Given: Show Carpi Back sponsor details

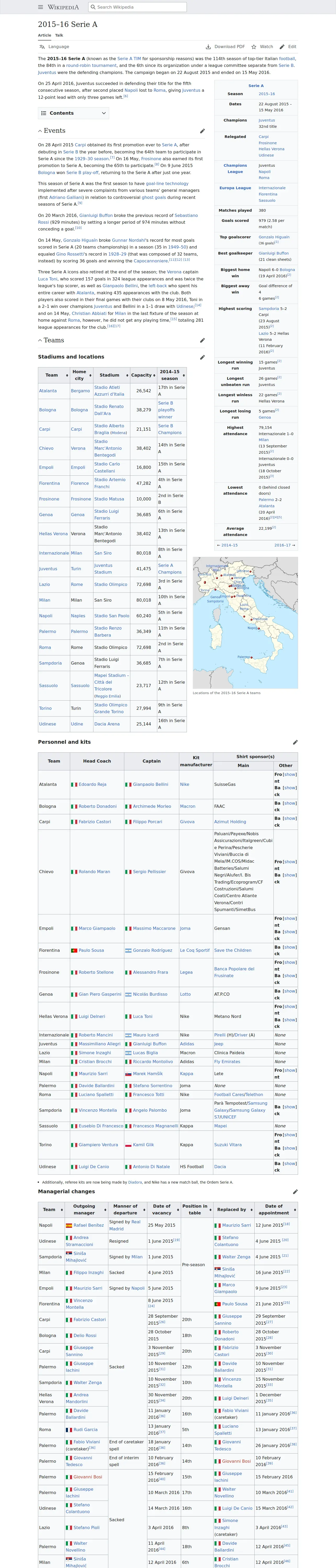Looking at the screenshot, I should 290,818.
